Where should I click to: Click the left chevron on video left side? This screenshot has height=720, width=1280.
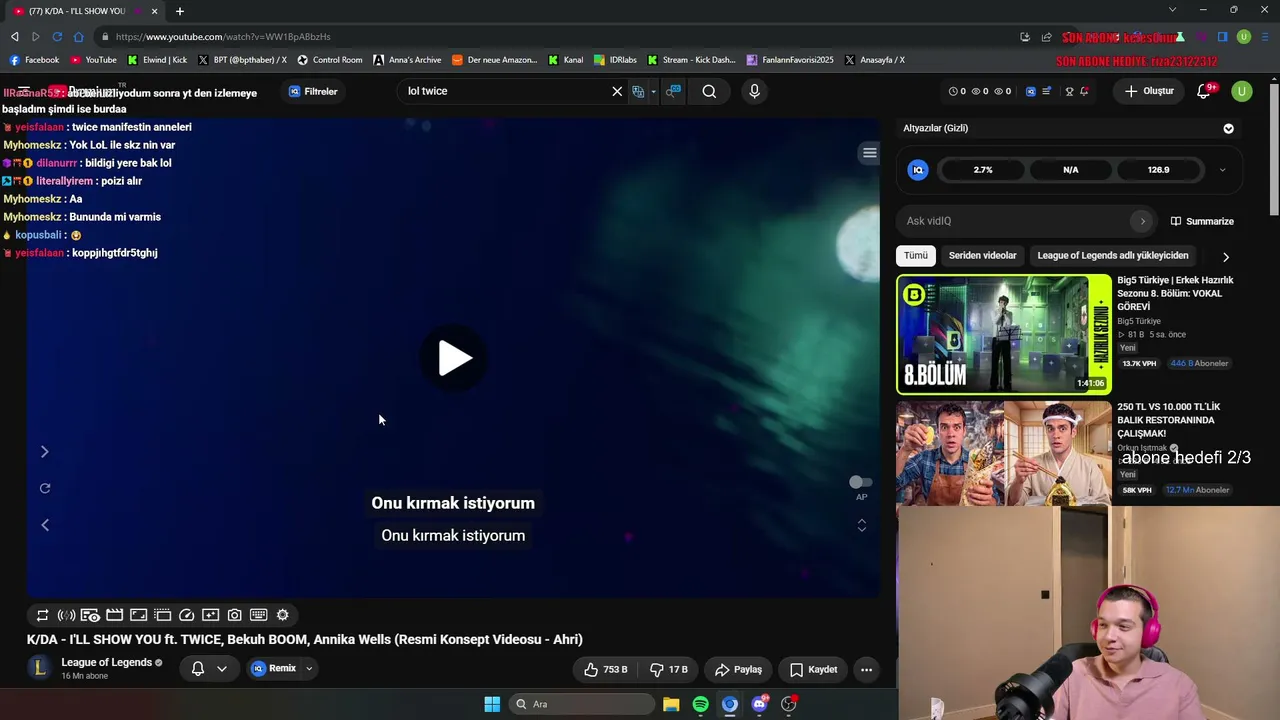click(x=45, y=524)
